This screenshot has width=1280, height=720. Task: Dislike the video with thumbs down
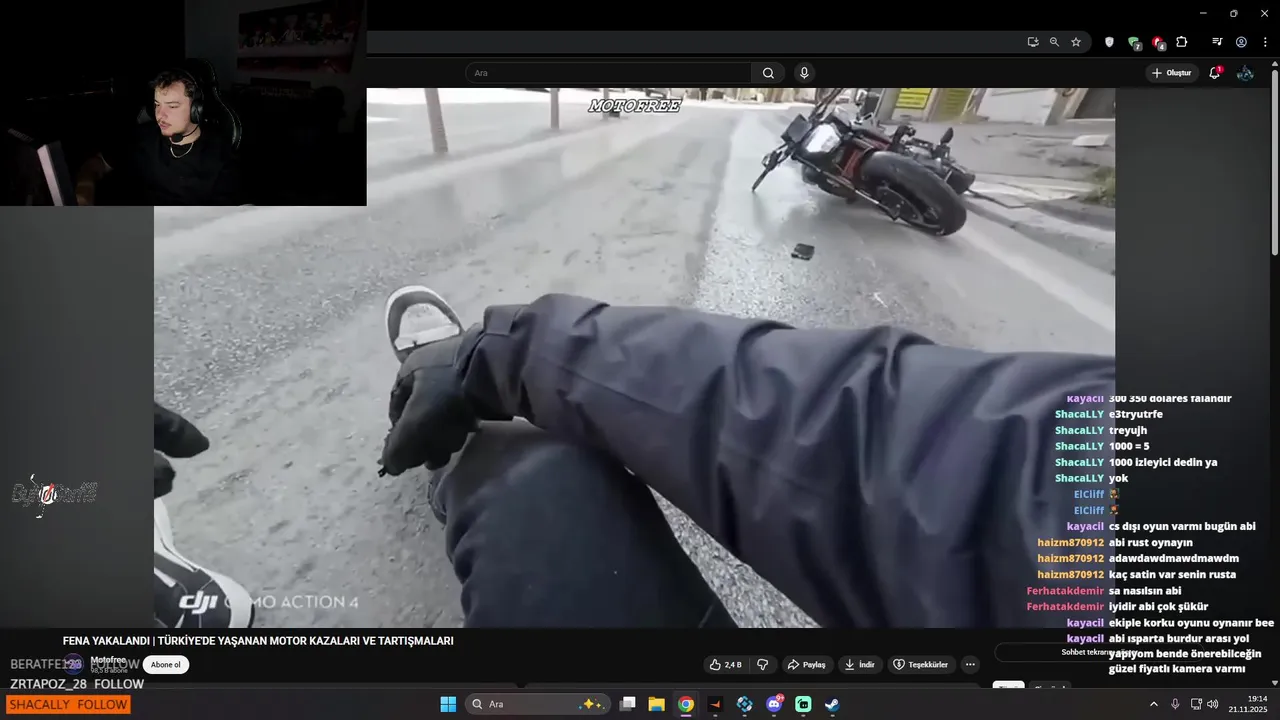(762, 664)
